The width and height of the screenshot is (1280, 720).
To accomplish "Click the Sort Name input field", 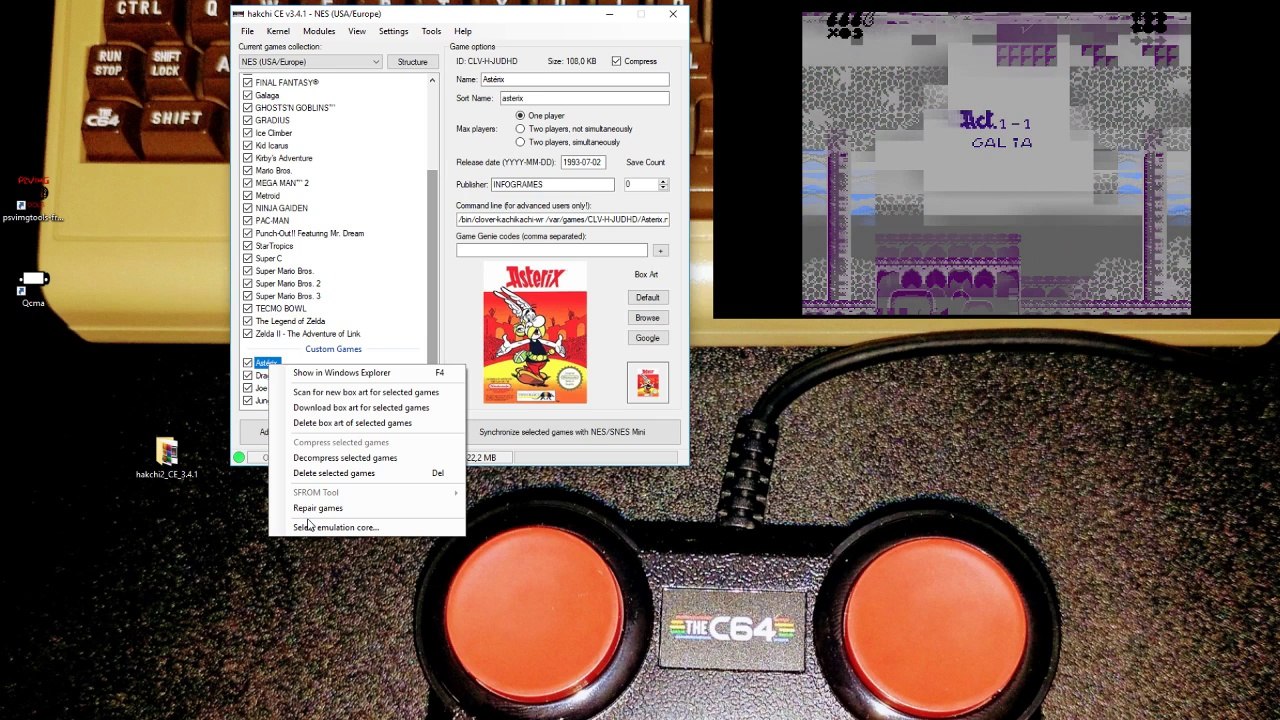I will pyautogui.click(x=583, y=98).
